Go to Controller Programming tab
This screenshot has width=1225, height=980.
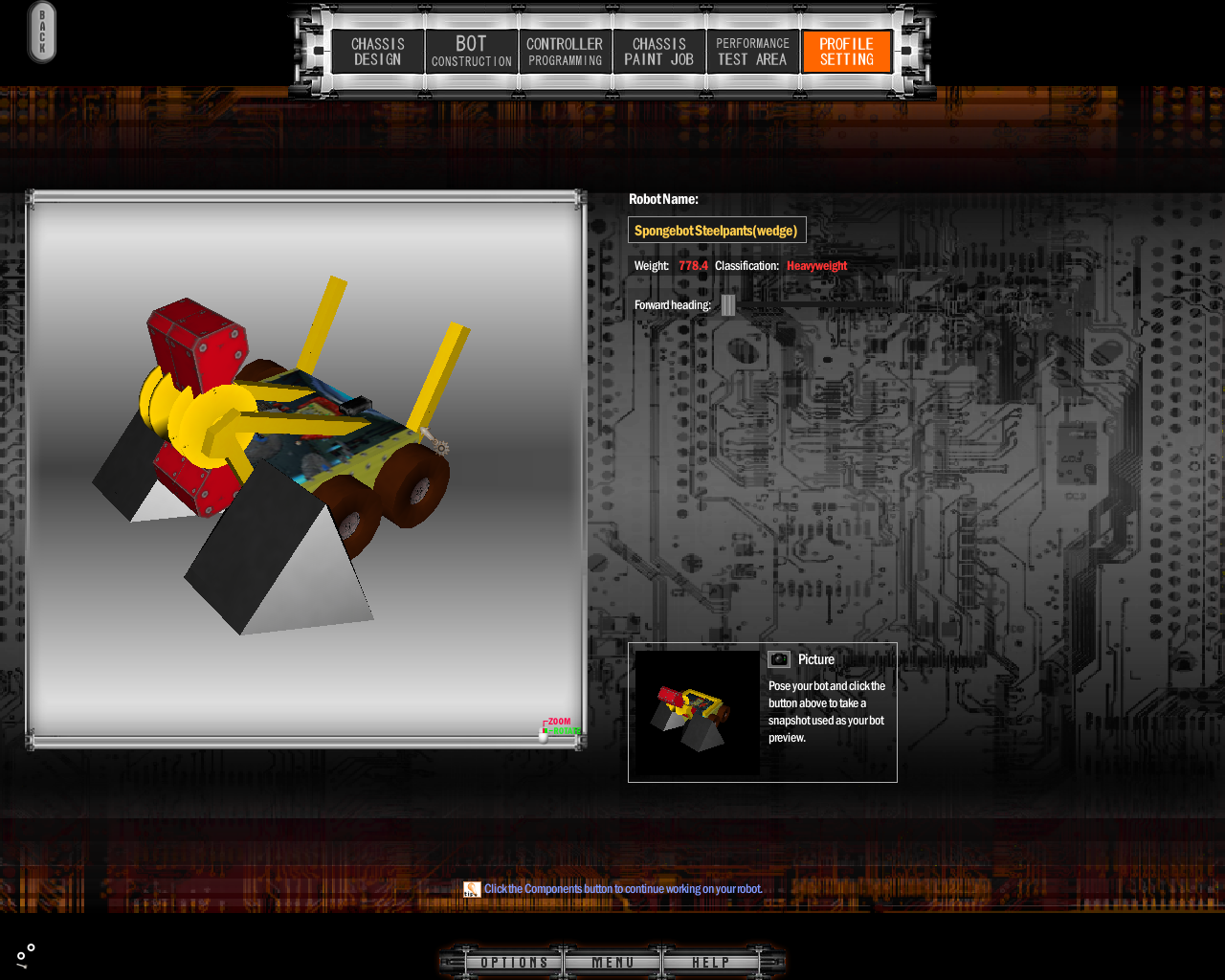pyautogui.click(x=565, y=52)
